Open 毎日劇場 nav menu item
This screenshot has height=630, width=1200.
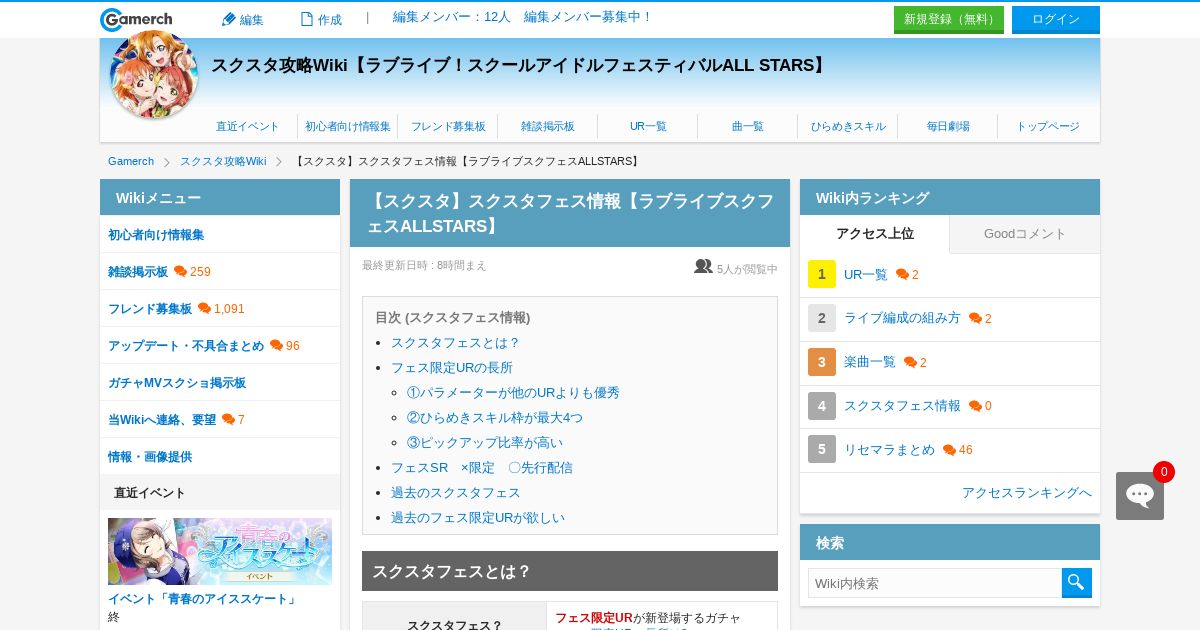tap(948, 126)
